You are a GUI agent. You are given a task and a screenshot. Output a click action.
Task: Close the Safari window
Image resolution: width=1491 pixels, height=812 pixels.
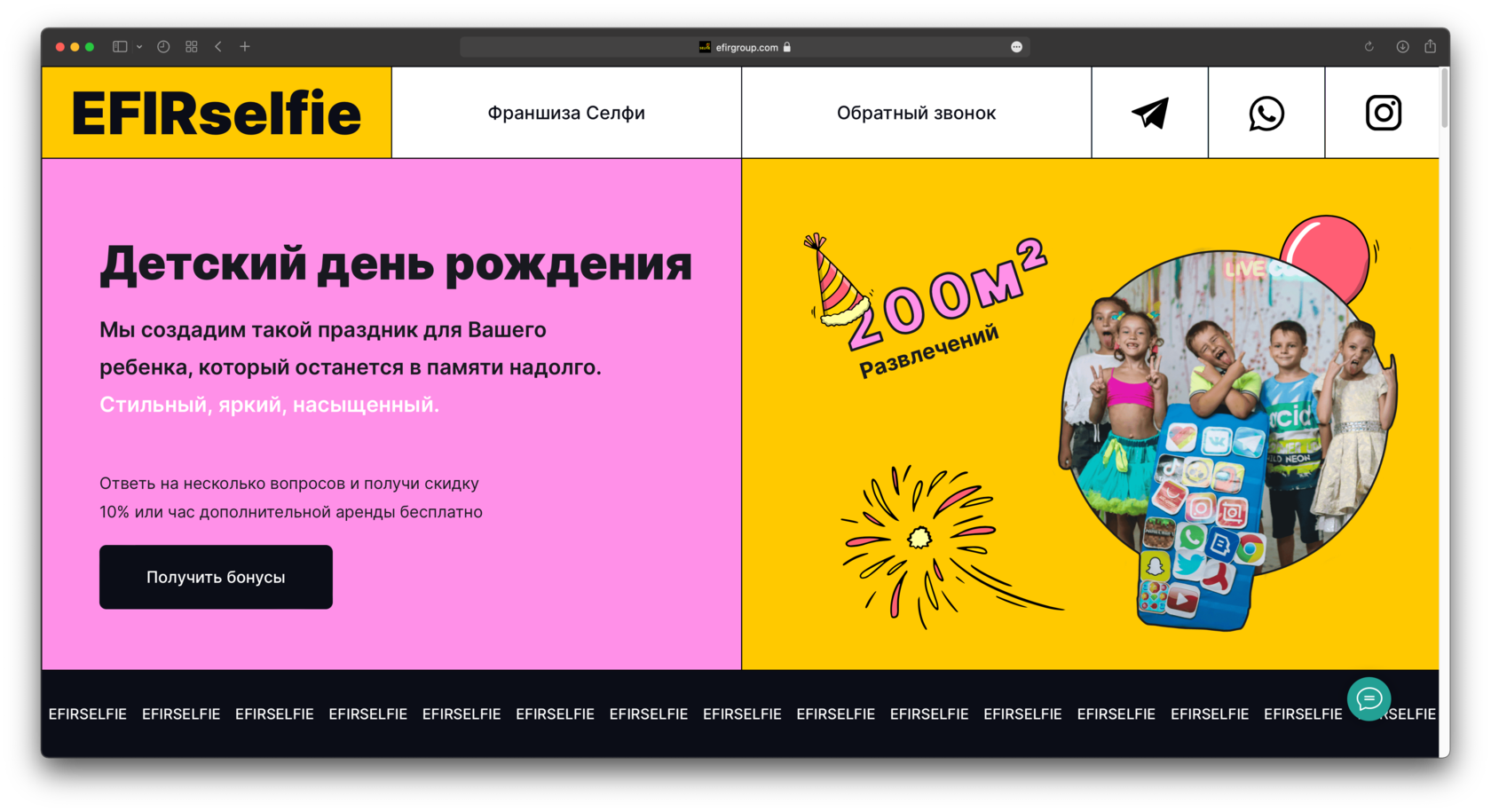pos(60,47)
